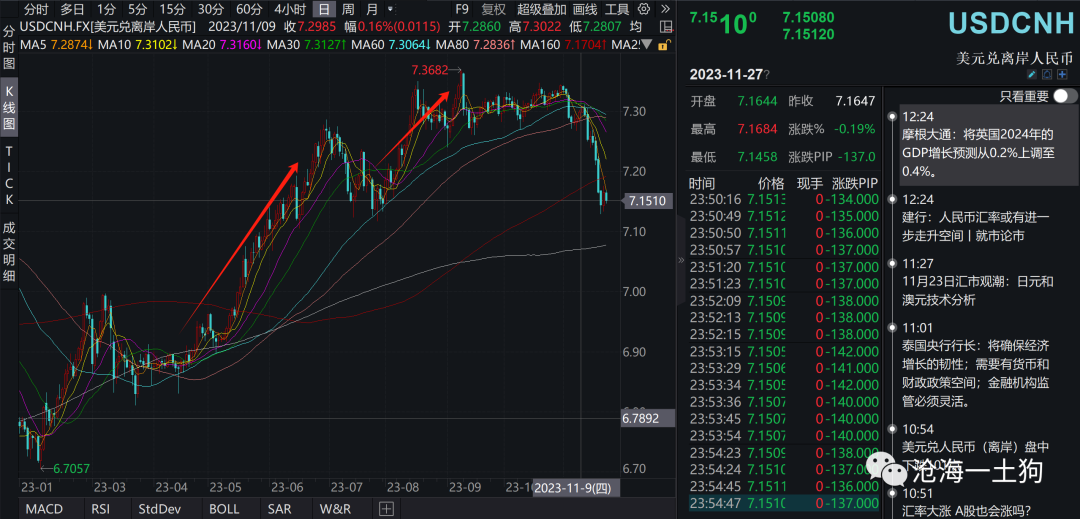Viewport: 1080px width, 519px height.
Task: Select the 周 weekly chart period
Action: click(x=349, y=9)
